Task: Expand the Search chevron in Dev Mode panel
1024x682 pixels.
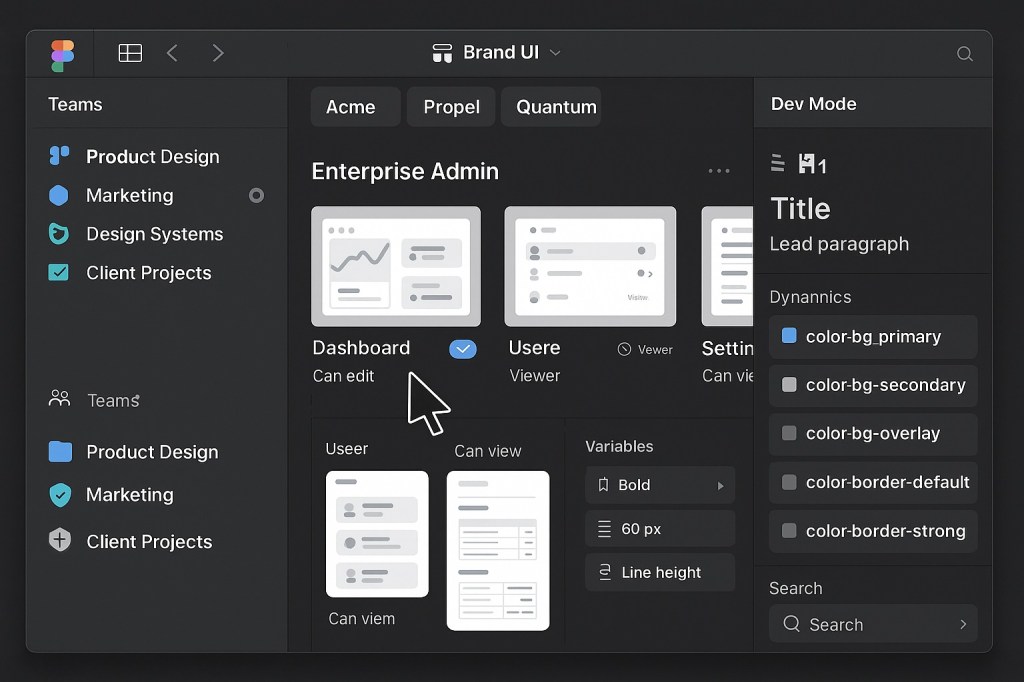Action: pos(961,624)
